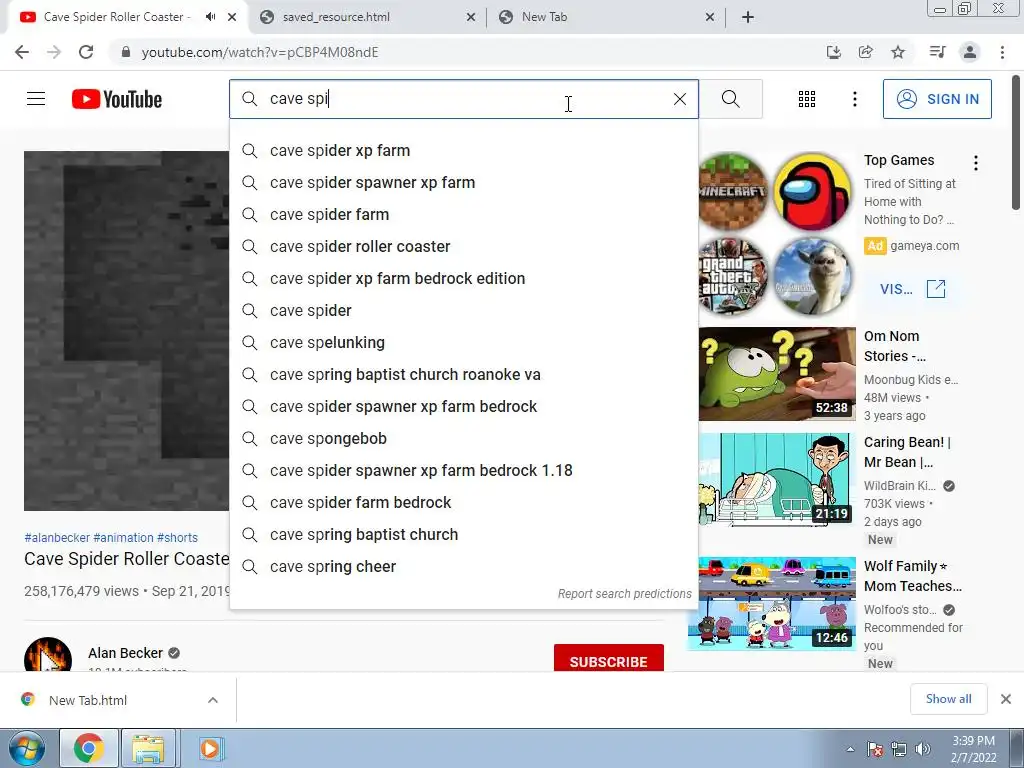This screenshot has height=768, width=1024.
Task: Close the New Tab tab
Action: [710, 17]
